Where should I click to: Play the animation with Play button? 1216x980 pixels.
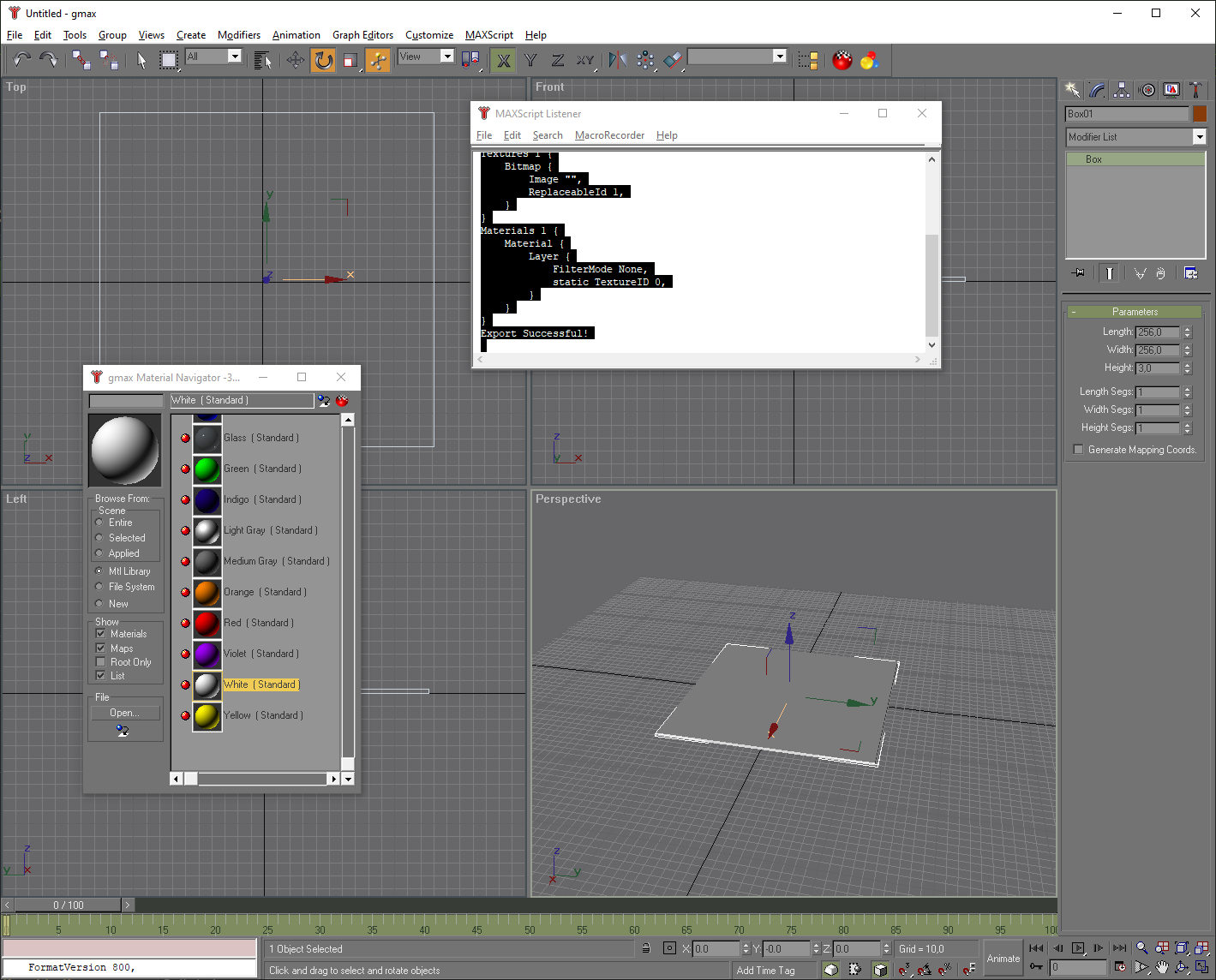(x=1078, y=948)
